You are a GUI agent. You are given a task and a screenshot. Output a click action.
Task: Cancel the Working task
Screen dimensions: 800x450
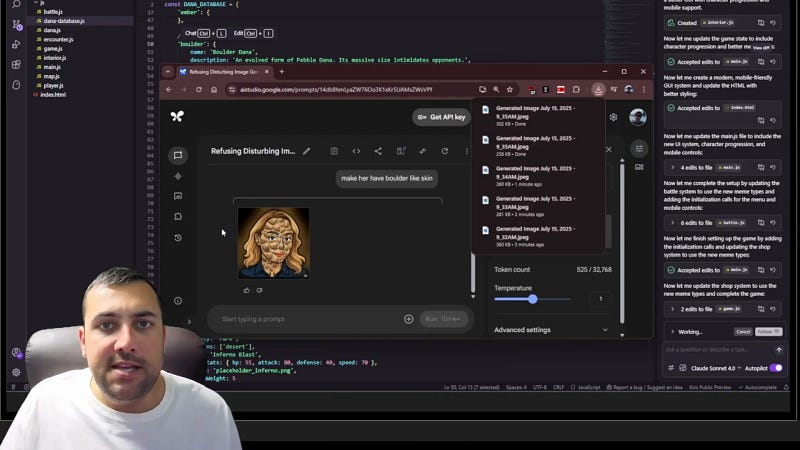pyautogui.click(x=743, y=332)
